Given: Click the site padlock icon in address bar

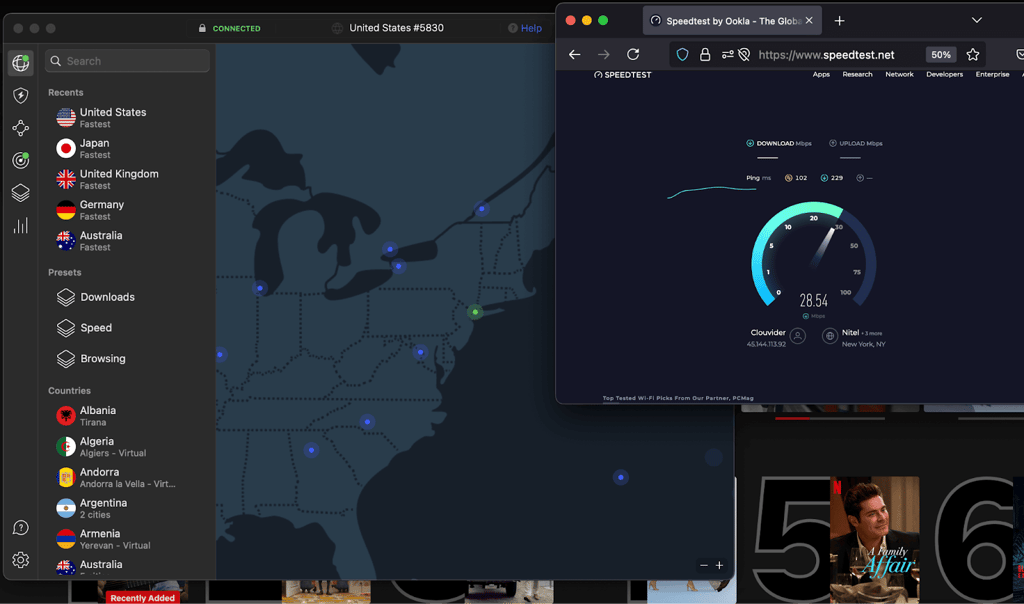Looking at the screenshot, I should (705, 55).
